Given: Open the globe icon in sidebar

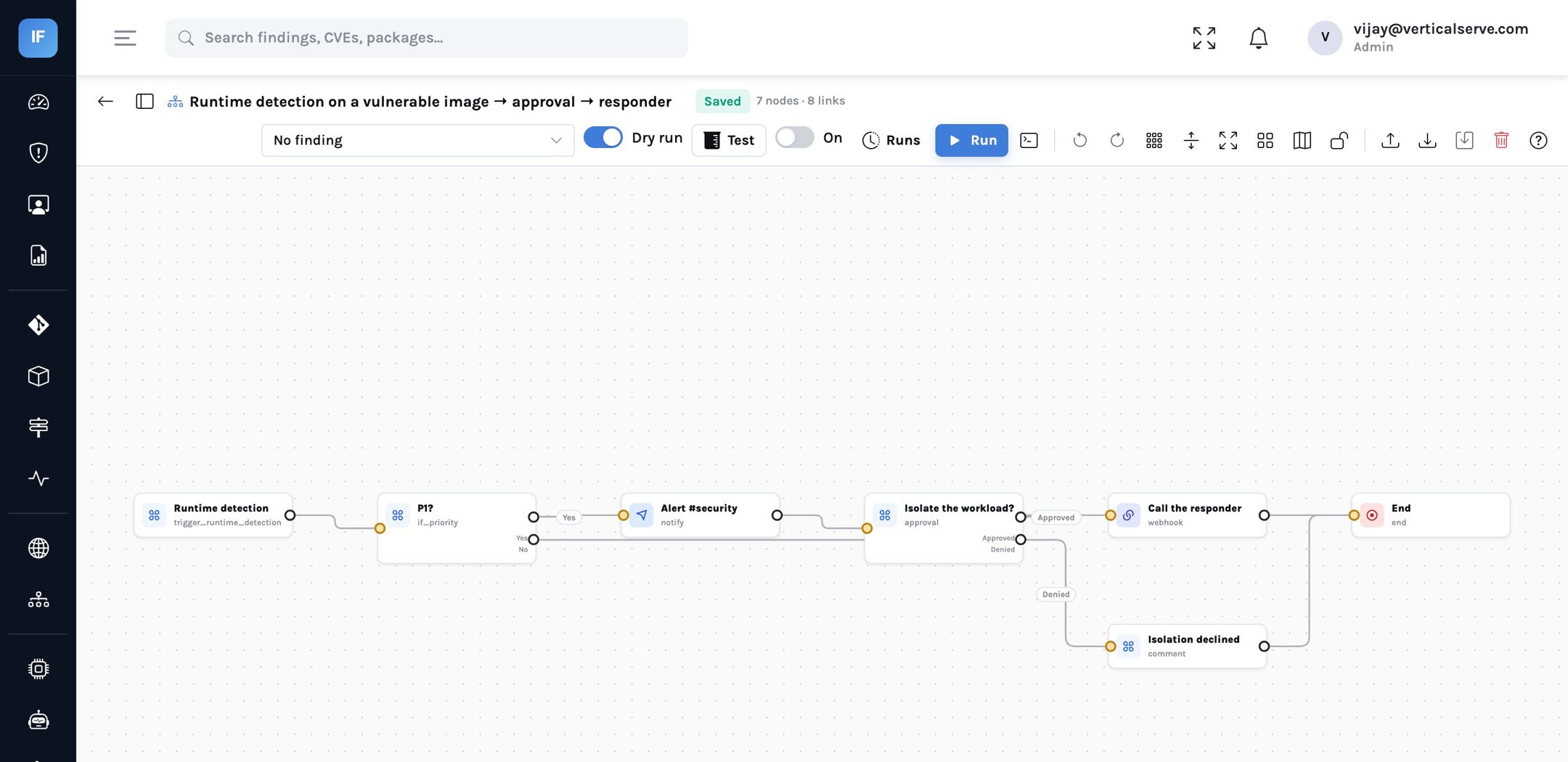Looking at the screenshot, I should 38,548.
